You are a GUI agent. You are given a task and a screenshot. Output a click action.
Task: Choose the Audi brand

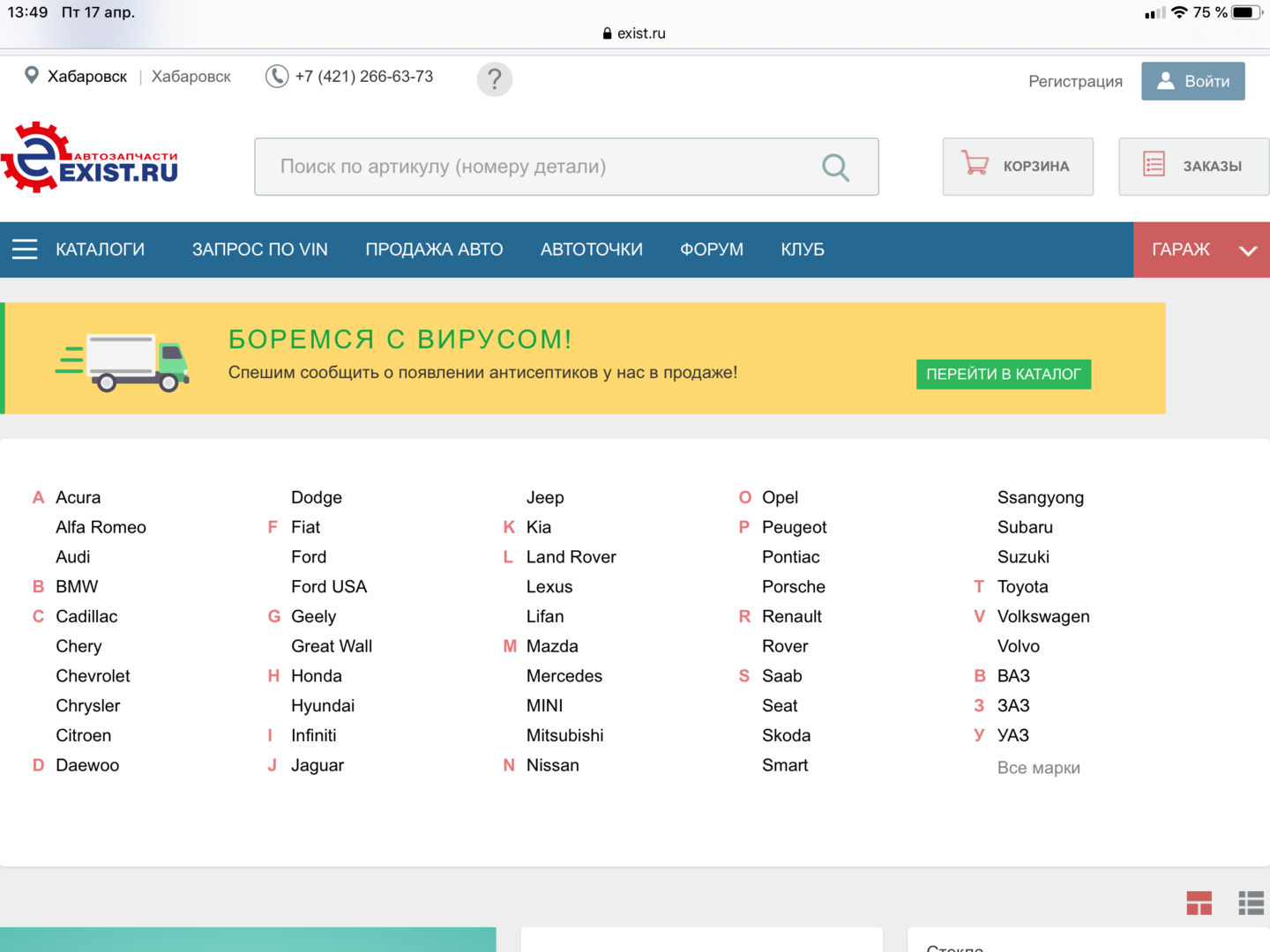(x=73, y=557)
